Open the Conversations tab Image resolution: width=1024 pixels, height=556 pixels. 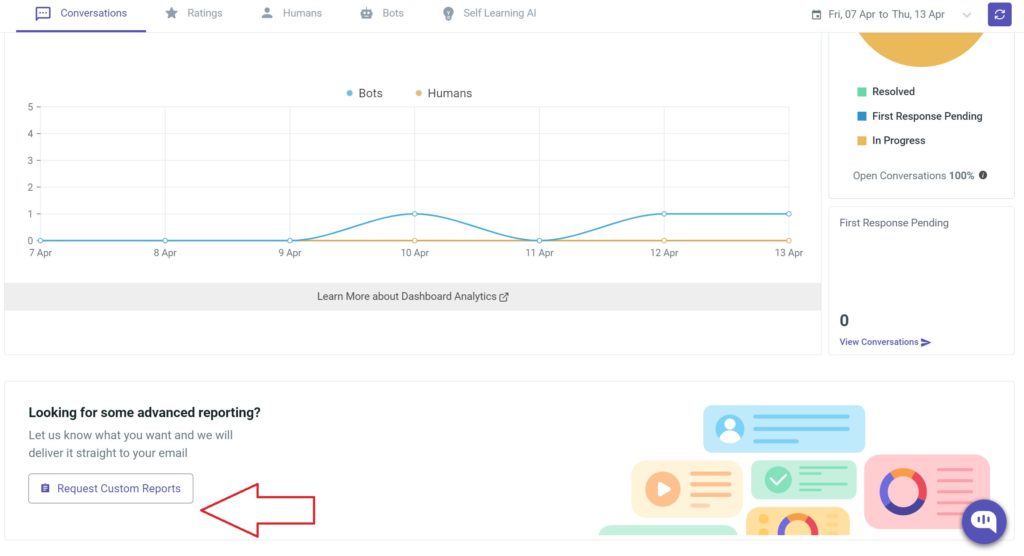coord(81,14)
